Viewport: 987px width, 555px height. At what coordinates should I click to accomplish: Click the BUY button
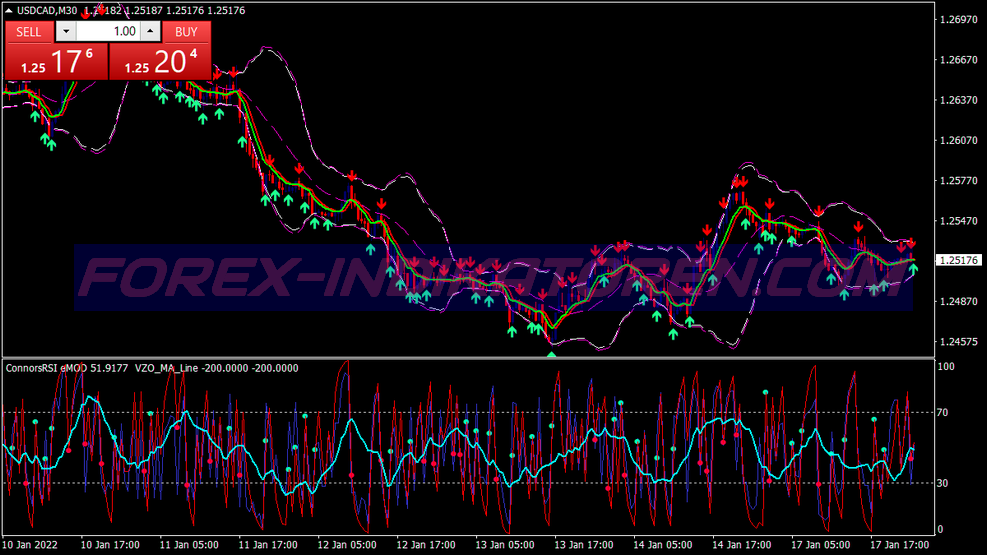186,31
